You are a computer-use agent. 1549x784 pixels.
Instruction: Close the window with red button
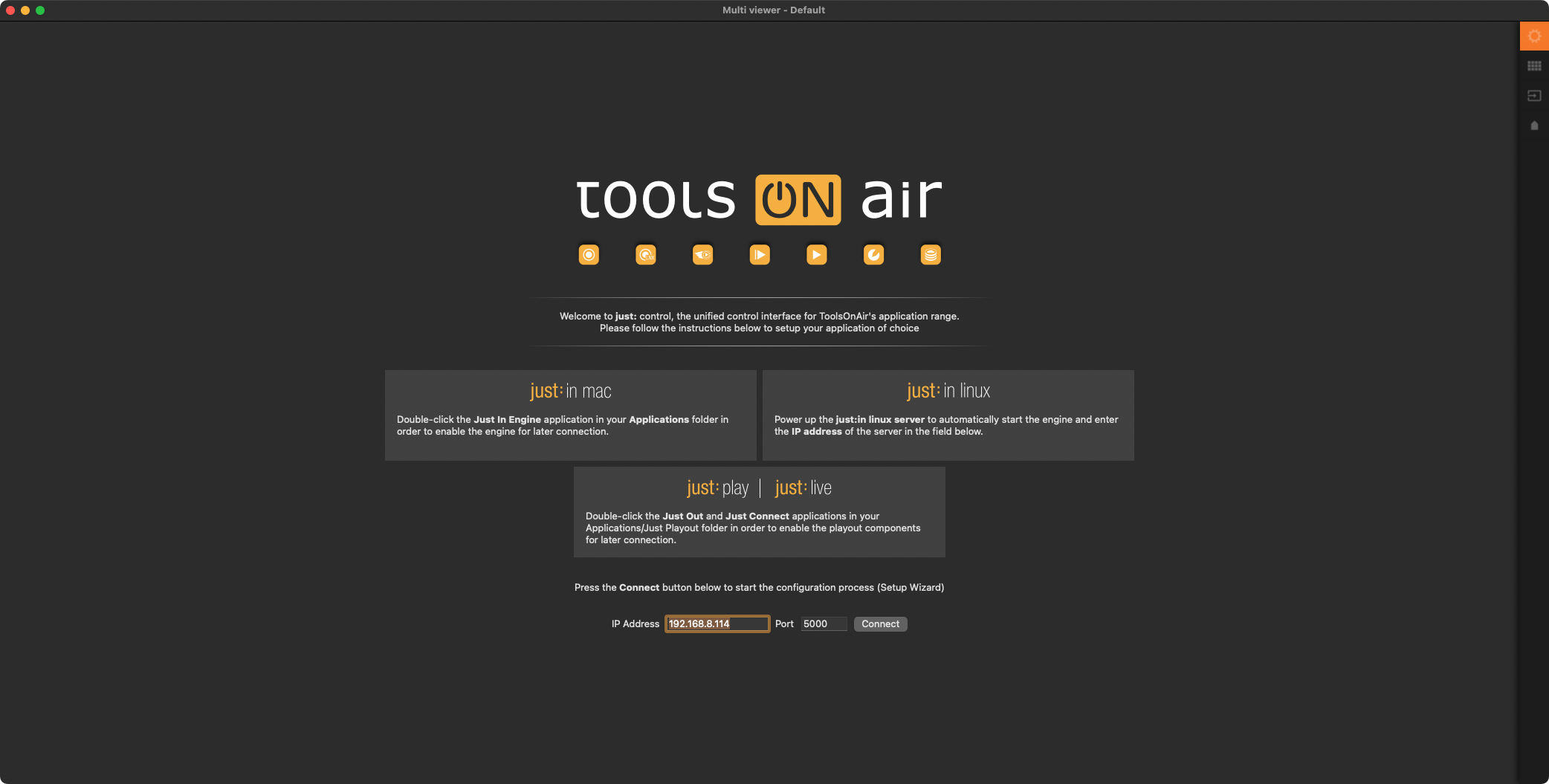pos(10,10)
